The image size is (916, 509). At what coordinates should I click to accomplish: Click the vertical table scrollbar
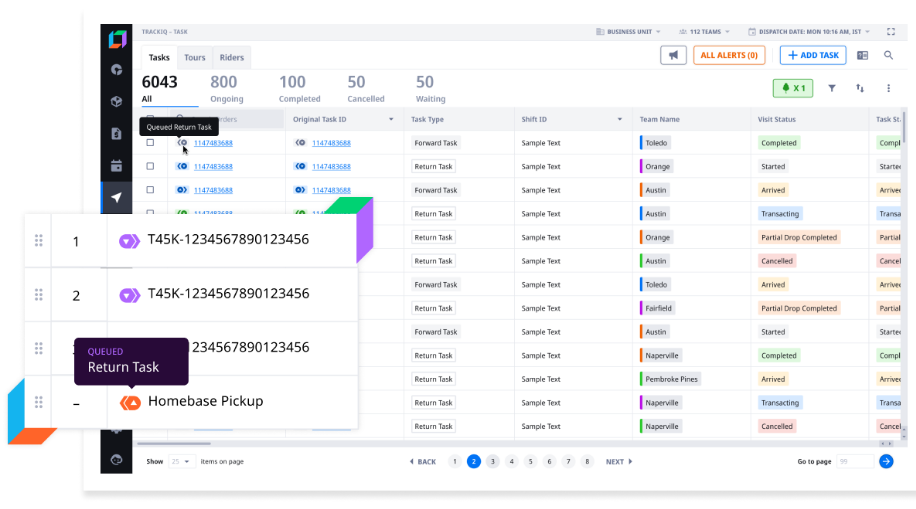click(904, 127)
